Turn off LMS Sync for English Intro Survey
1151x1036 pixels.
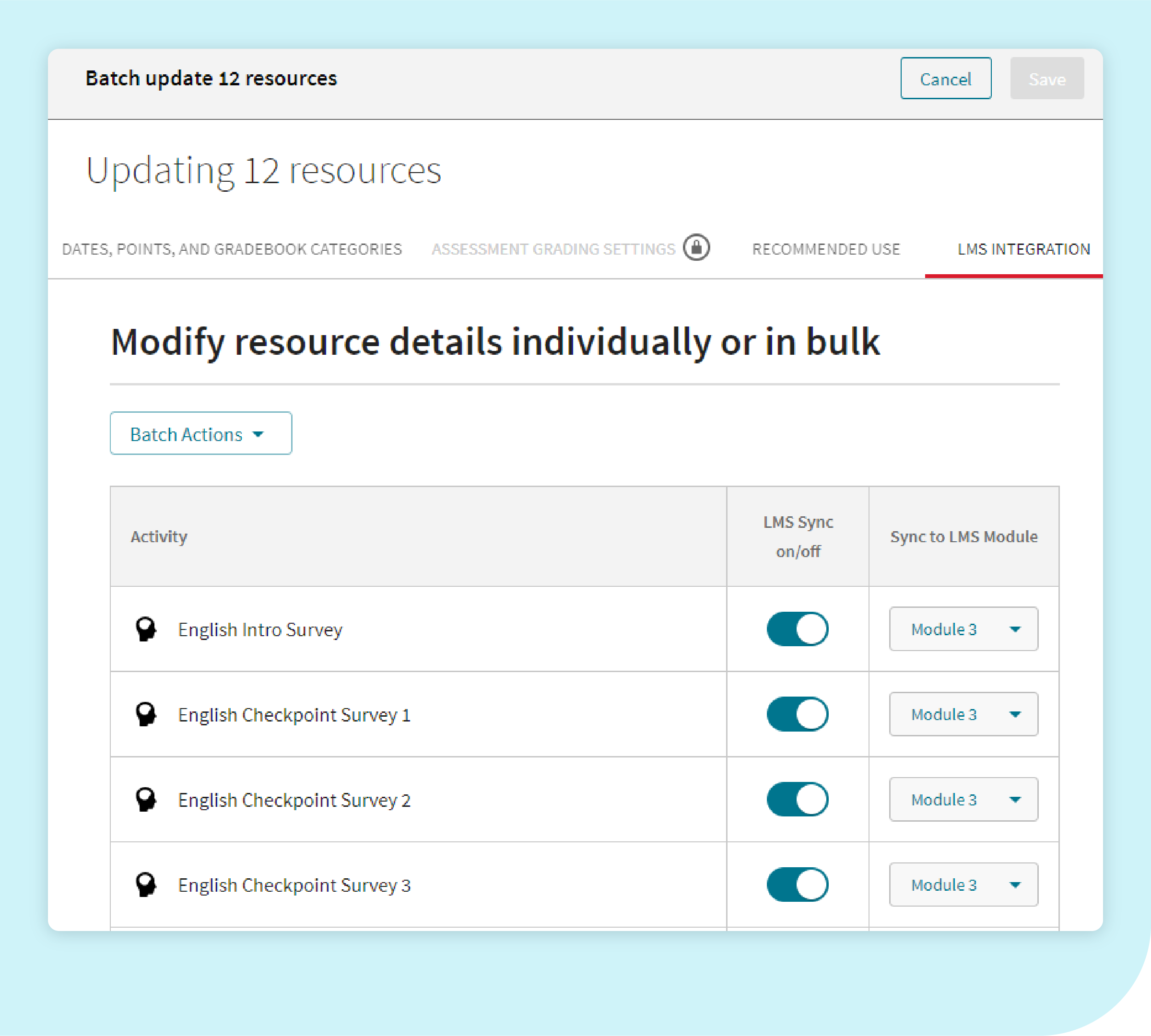point(798,629)
